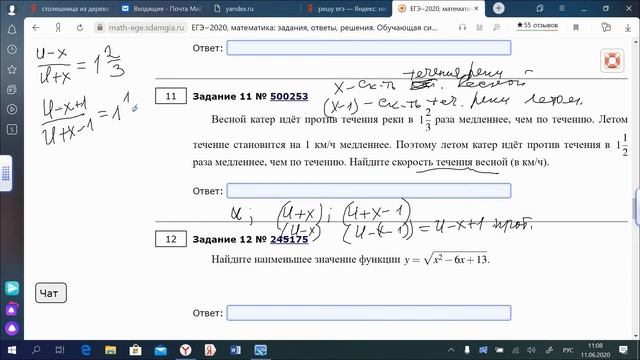Open the collections icon in the sidebar
The width and height of the screenshot is (640, 360).
point(12,89)
